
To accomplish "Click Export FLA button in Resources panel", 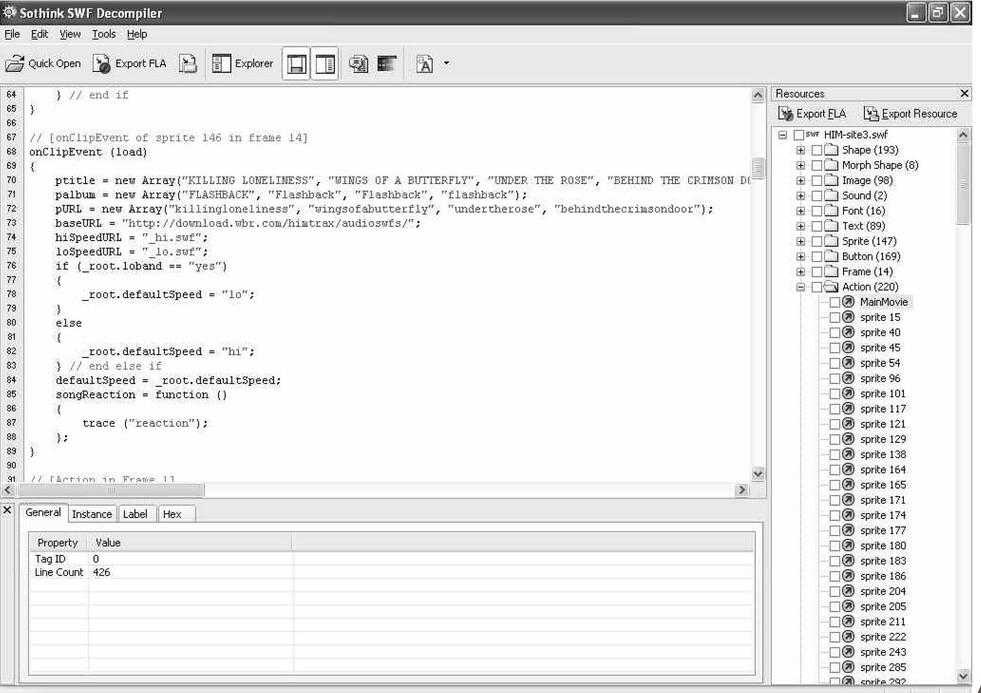I will coord(812,114).
